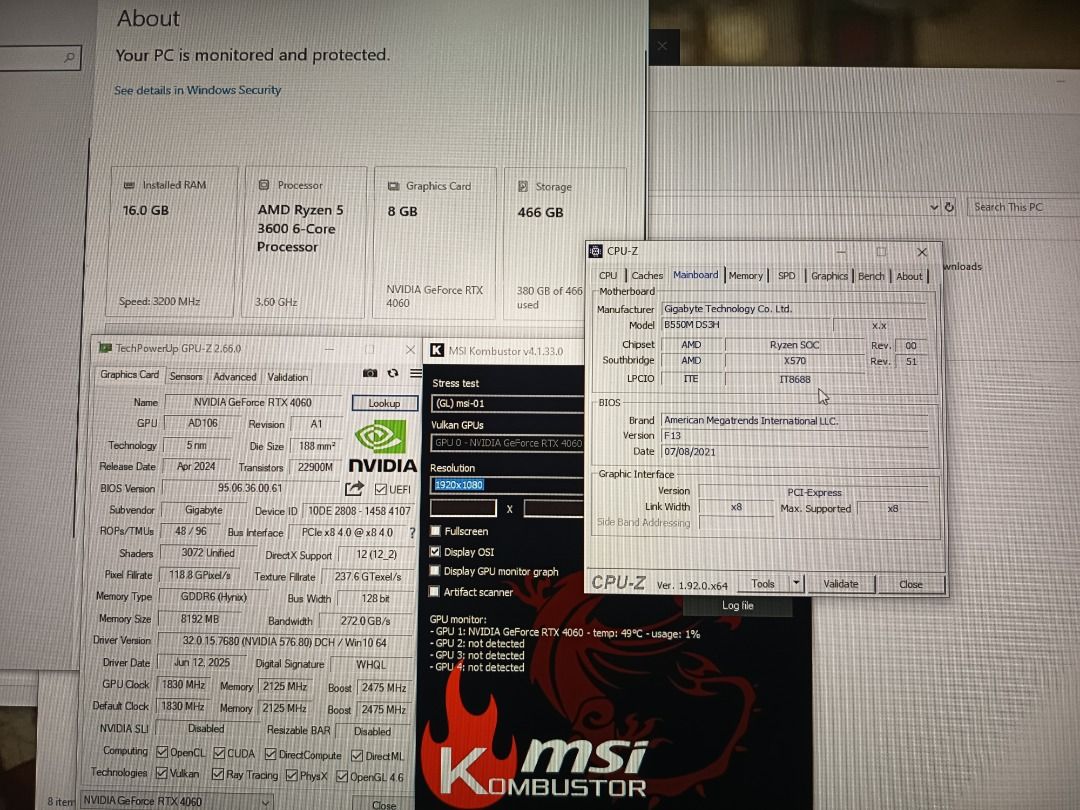Click the GPU Name field in GPU-Z
The width and height of the screenshot is (1080, 810).
252,402
